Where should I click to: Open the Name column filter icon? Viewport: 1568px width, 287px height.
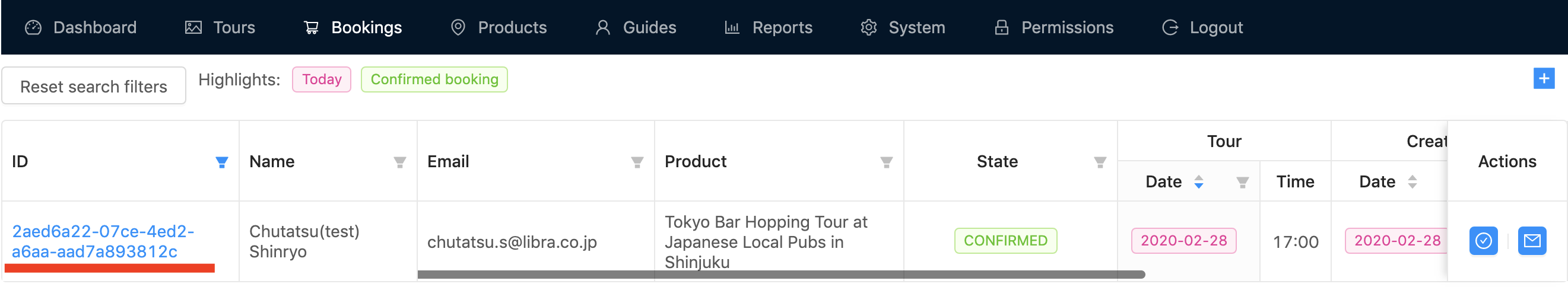[x=399, y=162]
